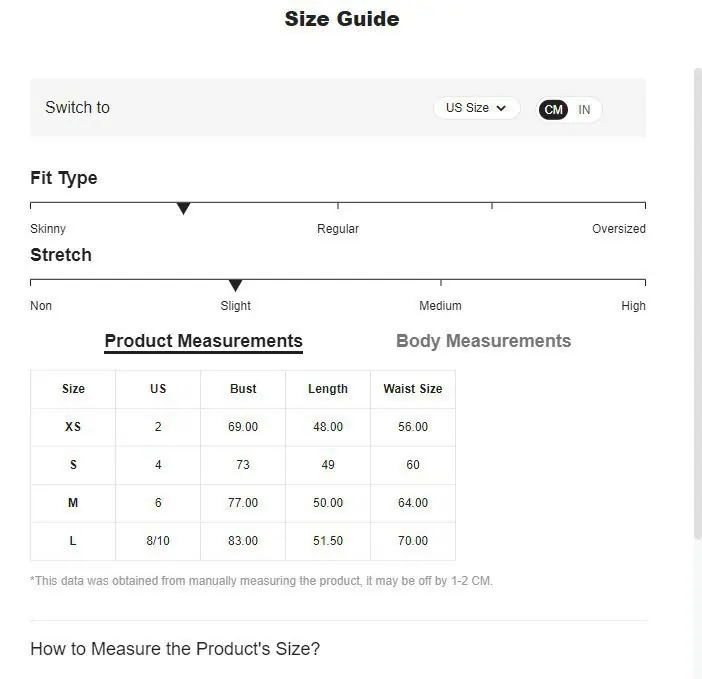The height and width of the screenshot is (679, 702).
Task: Select the Body Measurements tab
Action: (x=484, y=341)
